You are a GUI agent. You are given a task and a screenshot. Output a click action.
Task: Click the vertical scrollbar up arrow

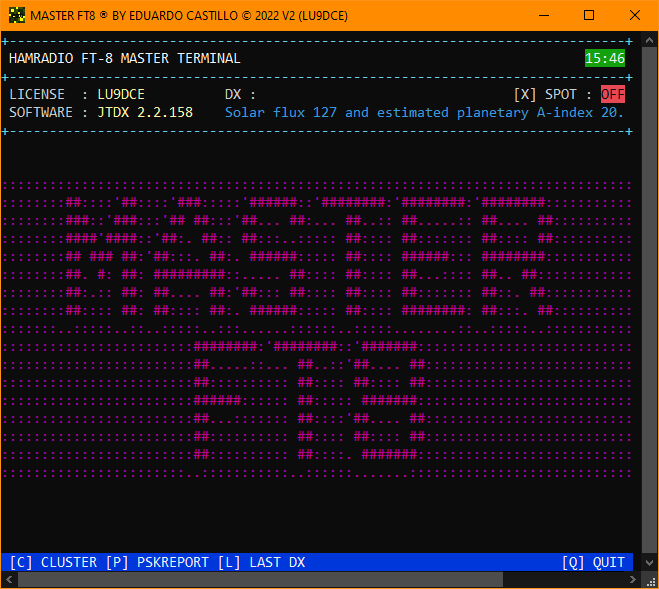point(649,40)
